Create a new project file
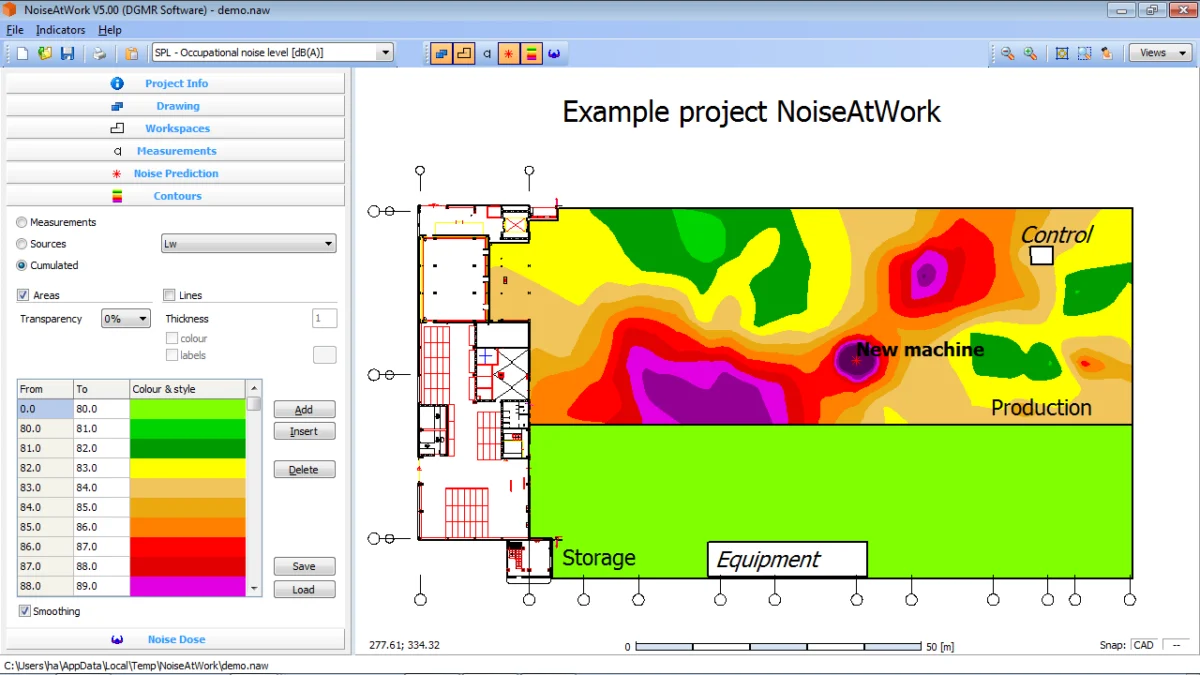This screenshot has height=675, width=1200. click(x=22, y=53)
